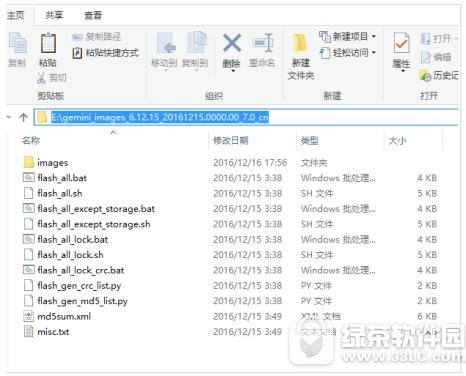The height and width of the screenshot is (376, 466).
Task: Select the flash_gen_md5_list.py file icon
Action: click(x=29, y=301)
